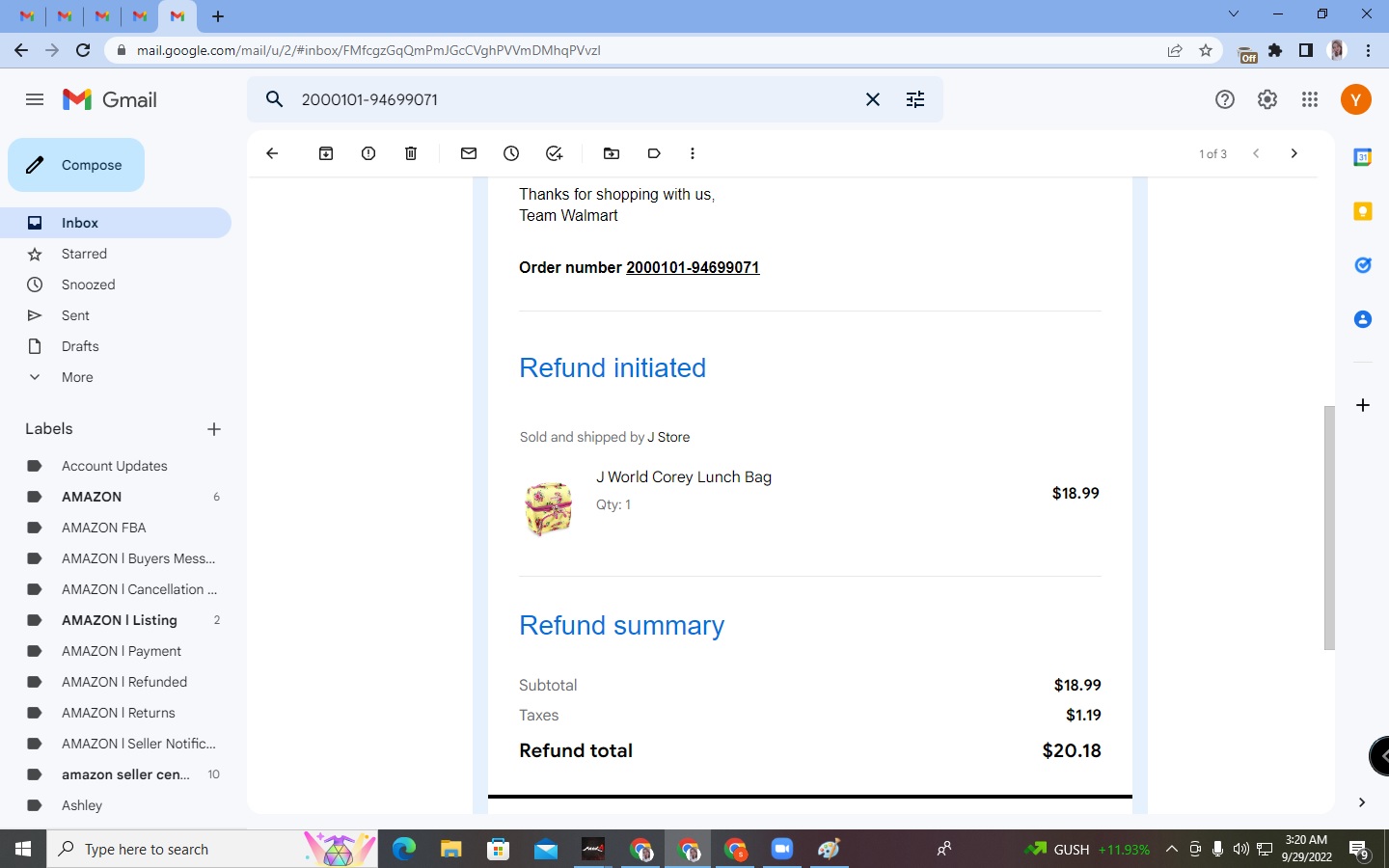Snooze this email

click(511, 153)
